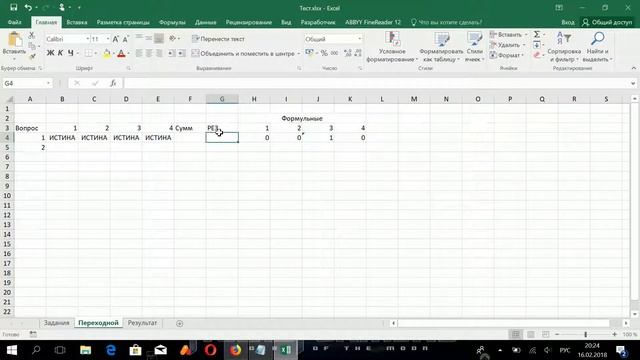Click the Normal view icon in status bar

tap(516, 334)
